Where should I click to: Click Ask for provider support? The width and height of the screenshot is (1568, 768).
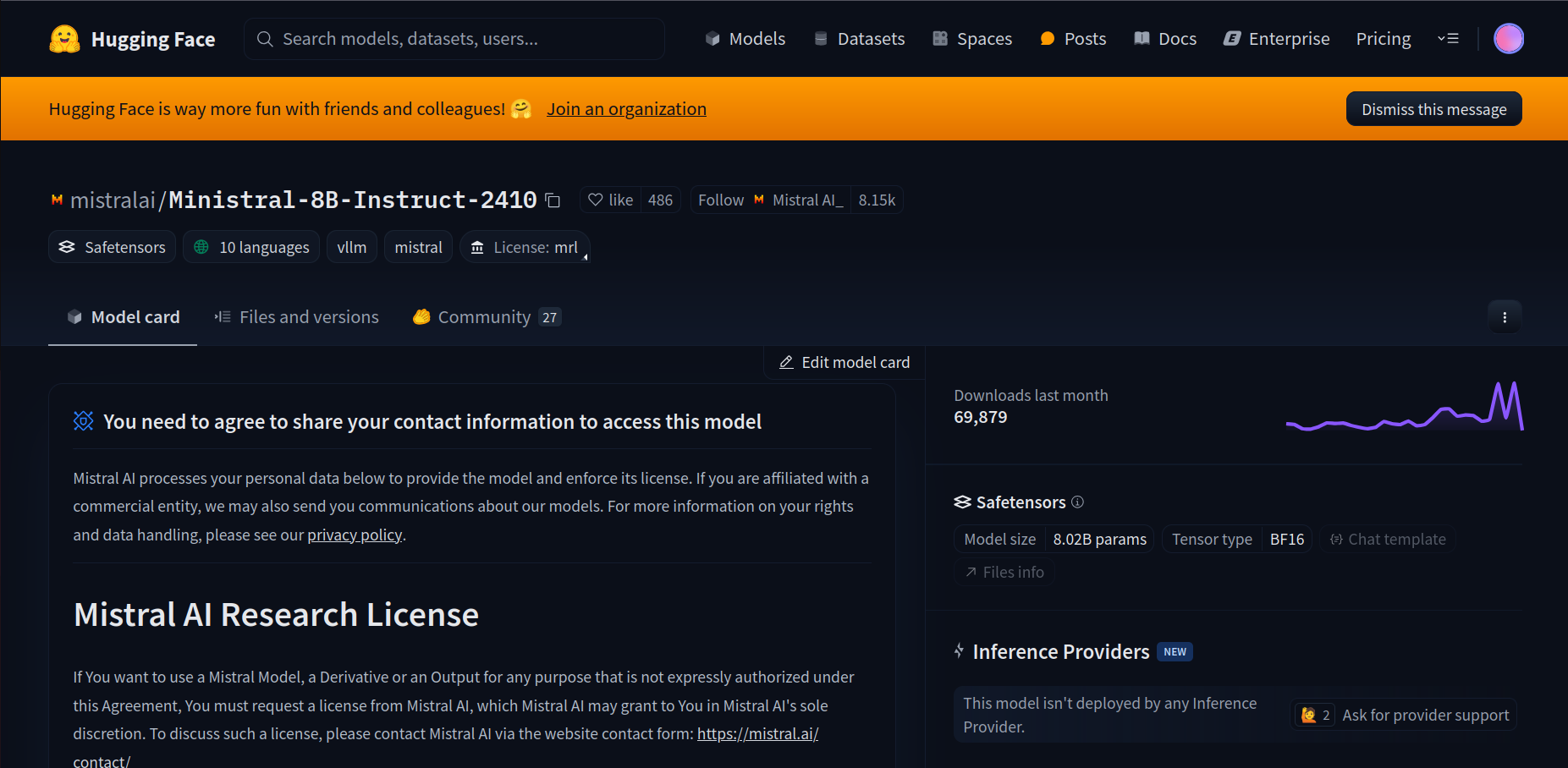pos(1425,716)
